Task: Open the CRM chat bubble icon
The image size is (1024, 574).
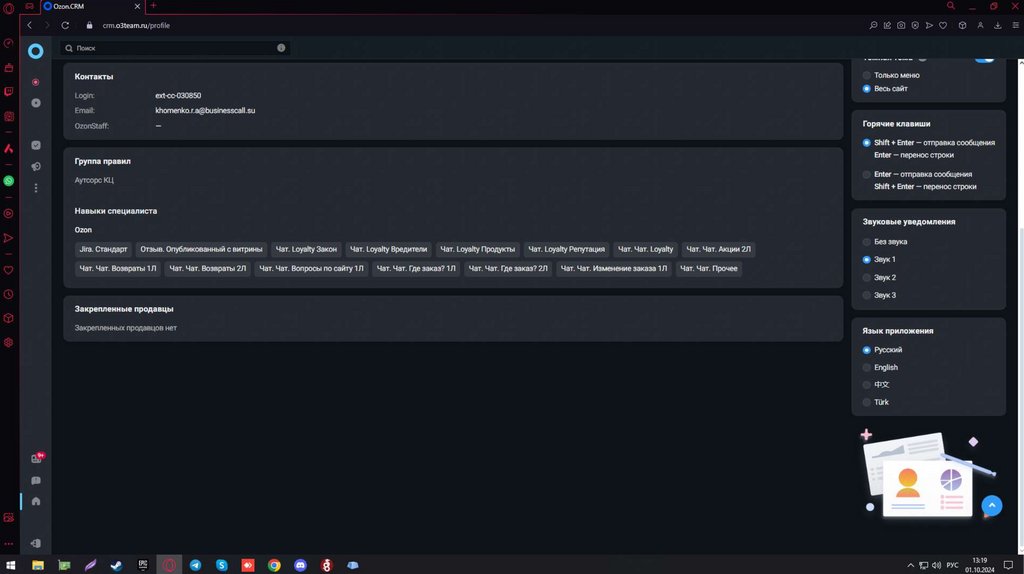Action: tap(36, 481)
